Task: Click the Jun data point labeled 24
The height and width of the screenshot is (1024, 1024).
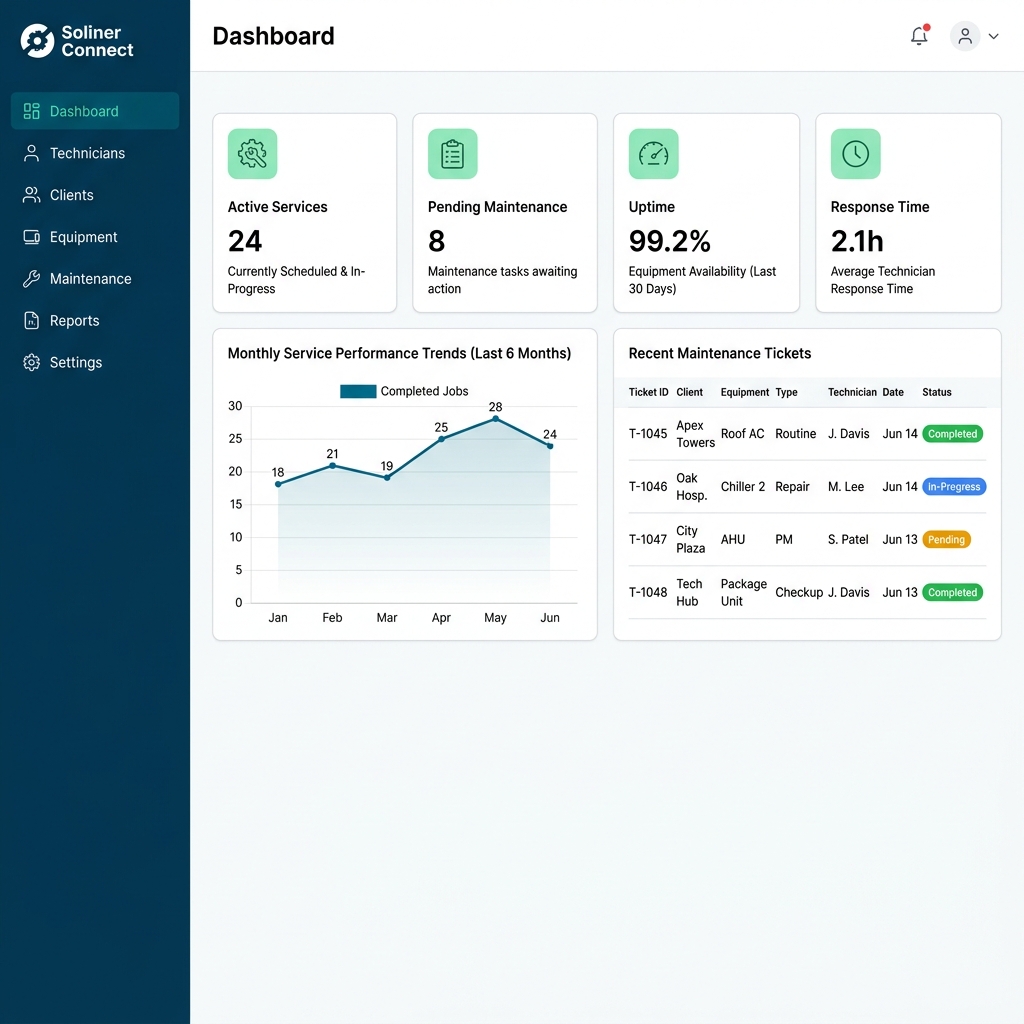Action: (x=550, y=446)
